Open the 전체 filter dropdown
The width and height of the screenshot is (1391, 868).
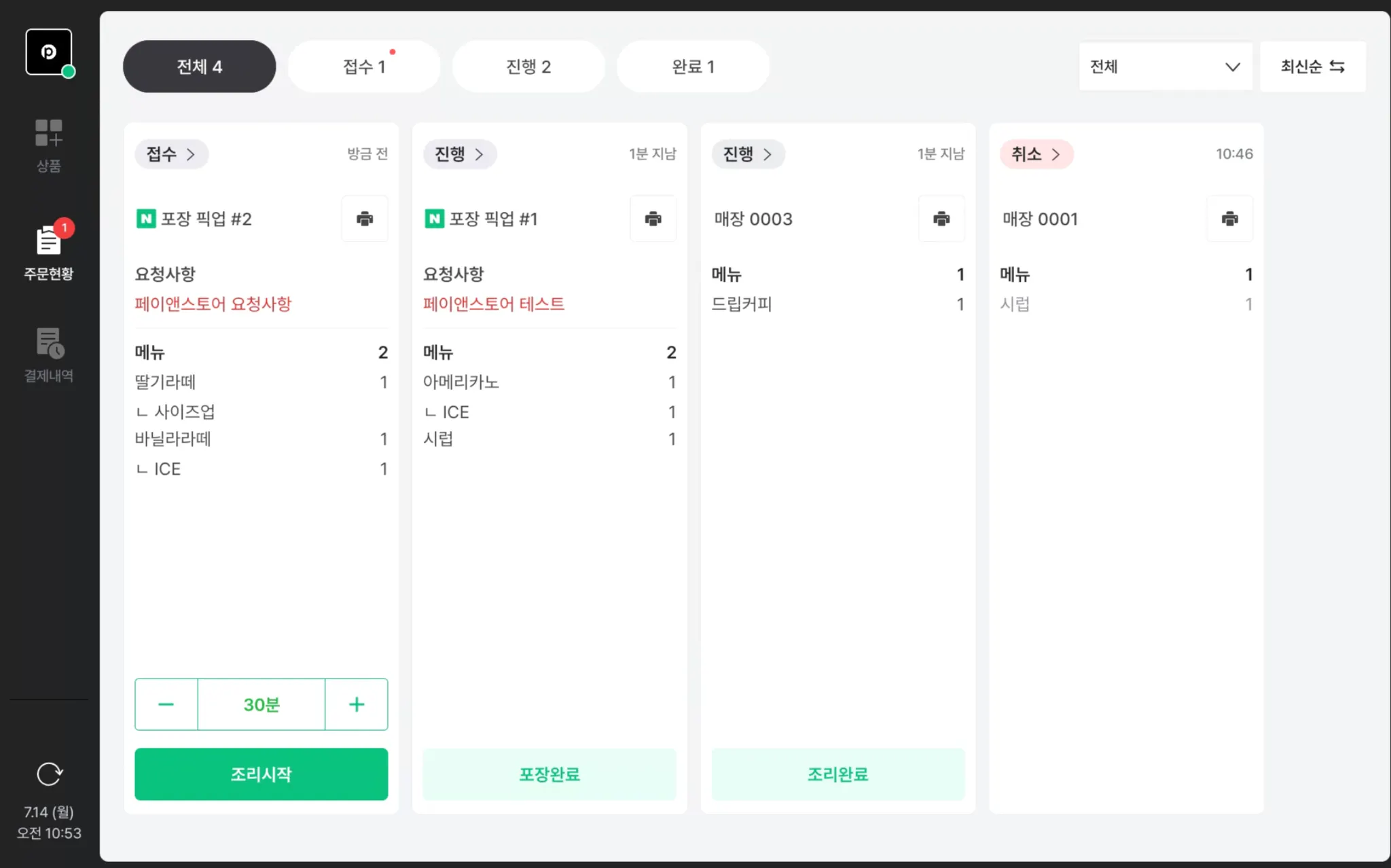pyautogui.click(x=1165, y=67)
